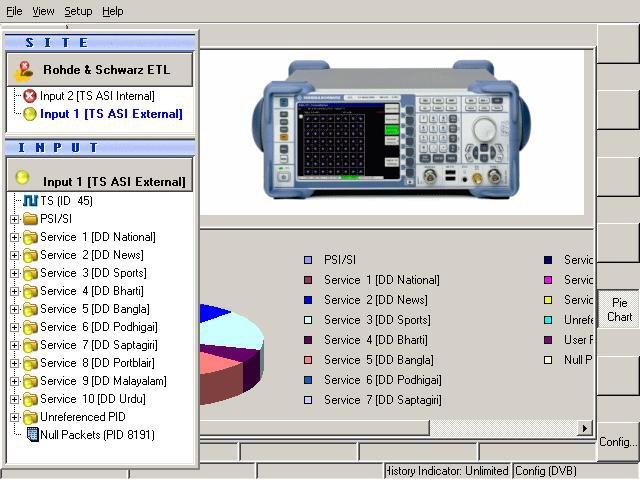640x480 pixels.
Task: Click the PSI/SI folder icon in tree
Action: click(x=30, y=219)
